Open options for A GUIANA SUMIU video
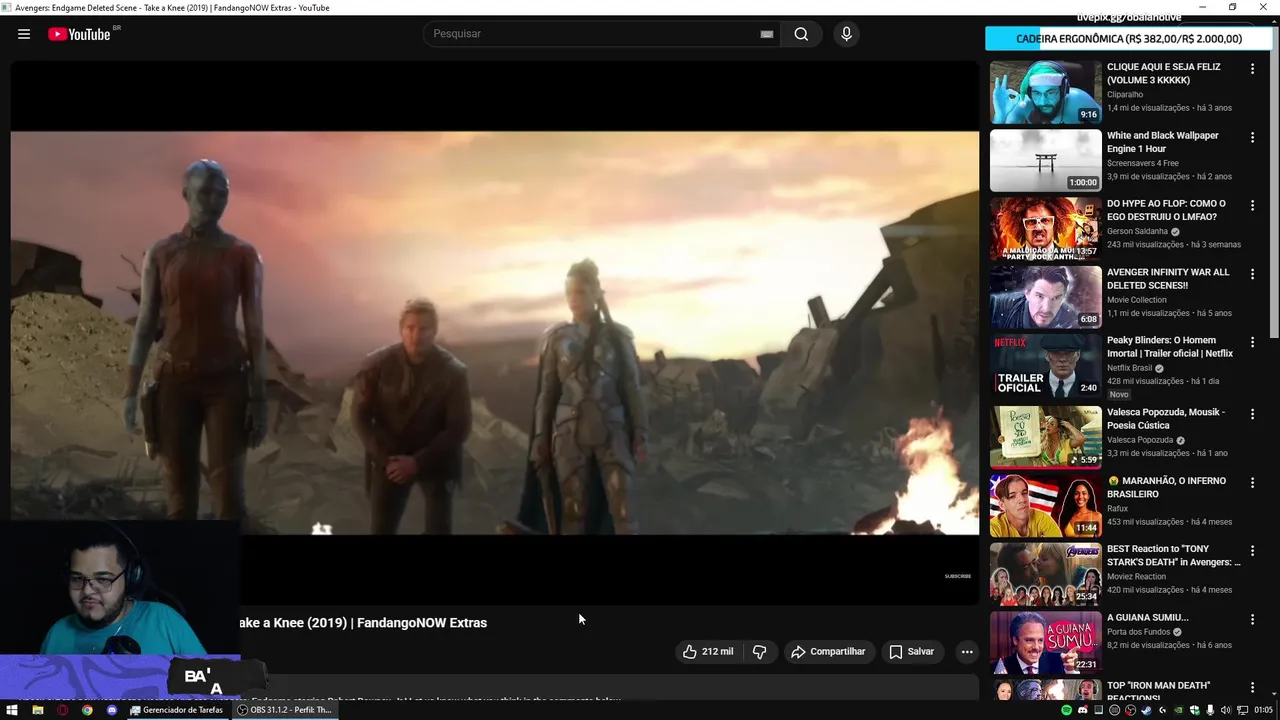 tap(1252, 619)
